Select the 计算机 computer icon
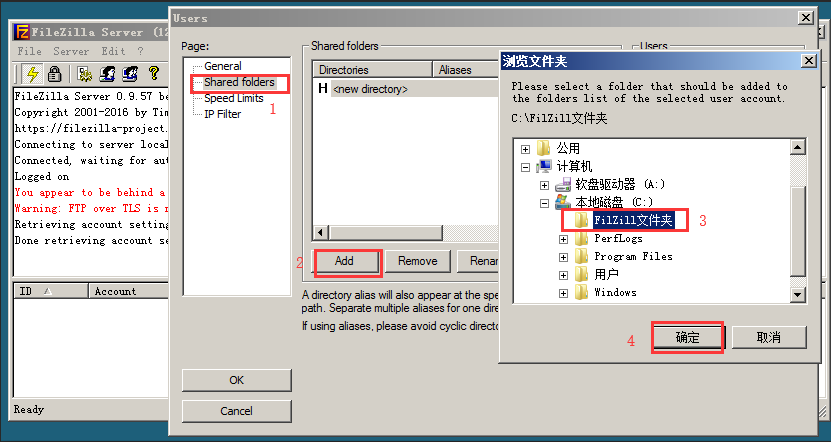 pos(544,166)
